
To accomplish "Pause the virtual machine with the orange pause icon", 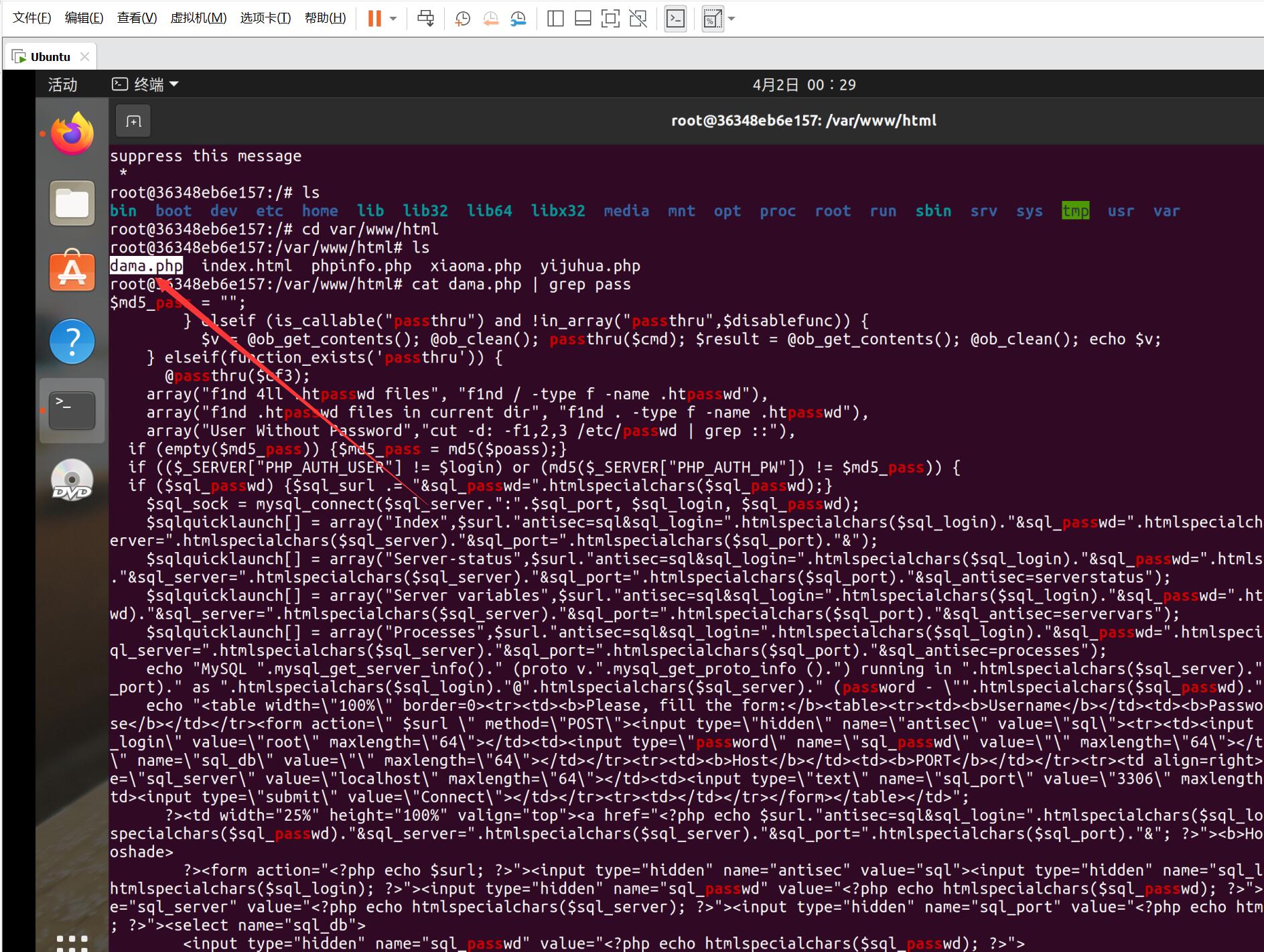I will click(374, 18).
